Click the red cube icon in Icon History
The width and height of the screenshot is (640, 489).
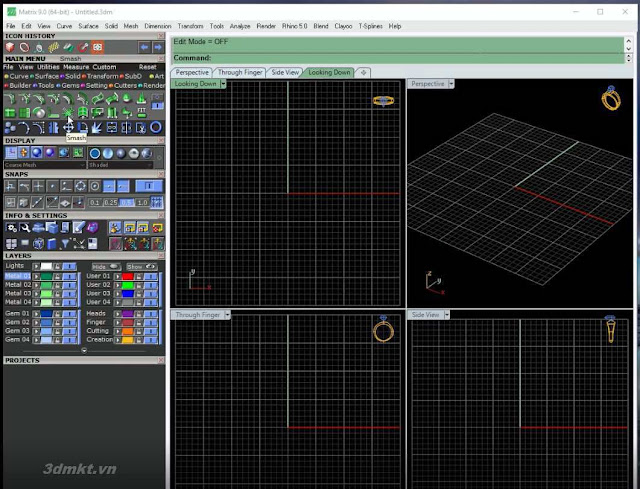click(x=10, y=47)
